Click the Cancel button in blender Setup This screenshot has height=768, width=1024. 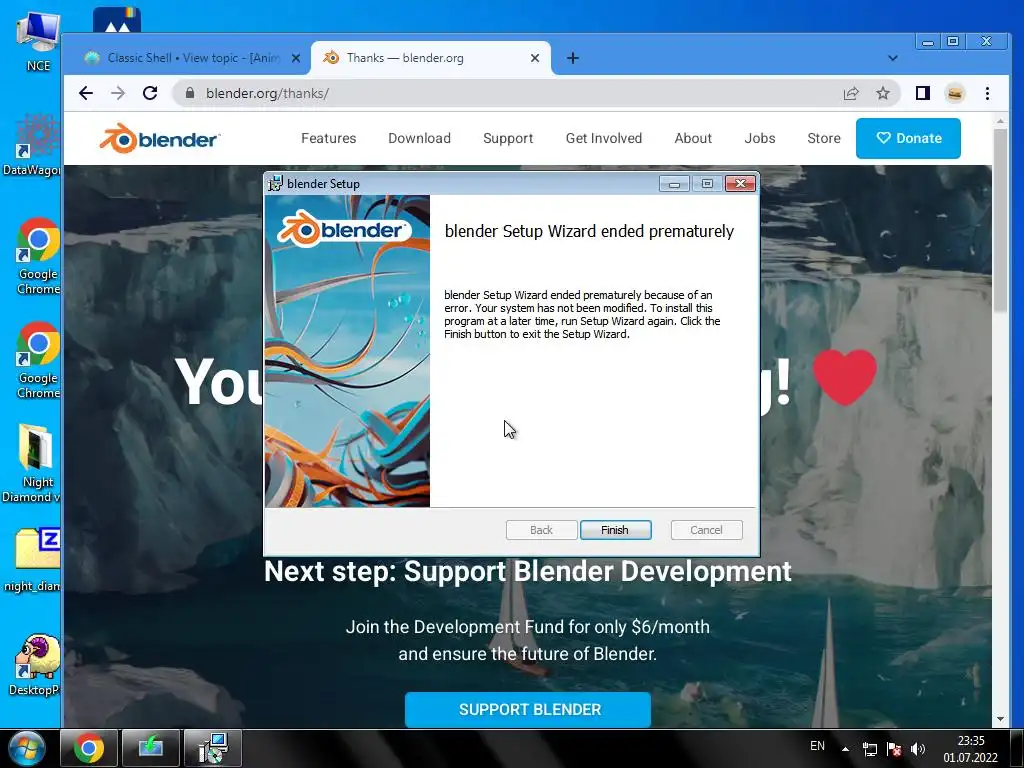[x=706, y=530]
